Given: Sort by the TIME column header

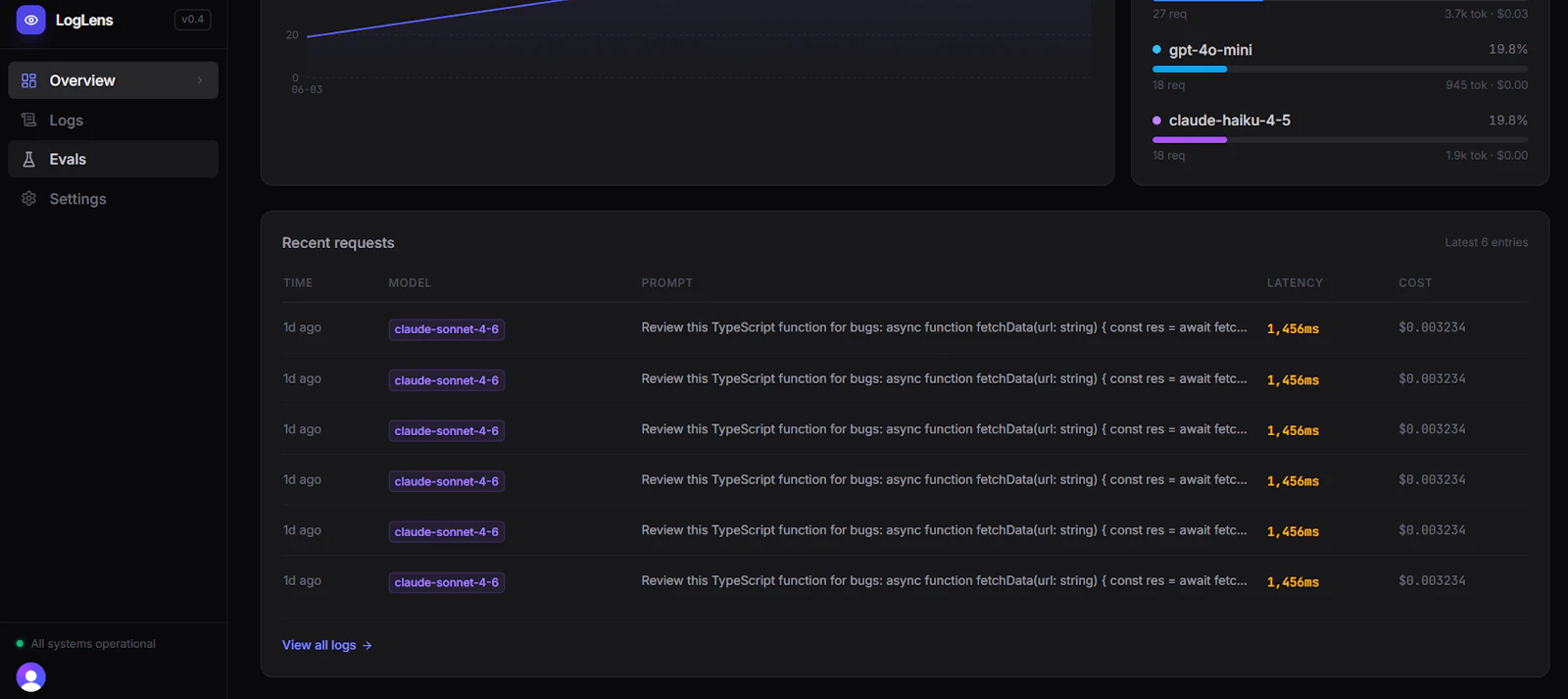Looking at the screenshot, I should click(x=298, y=283).
